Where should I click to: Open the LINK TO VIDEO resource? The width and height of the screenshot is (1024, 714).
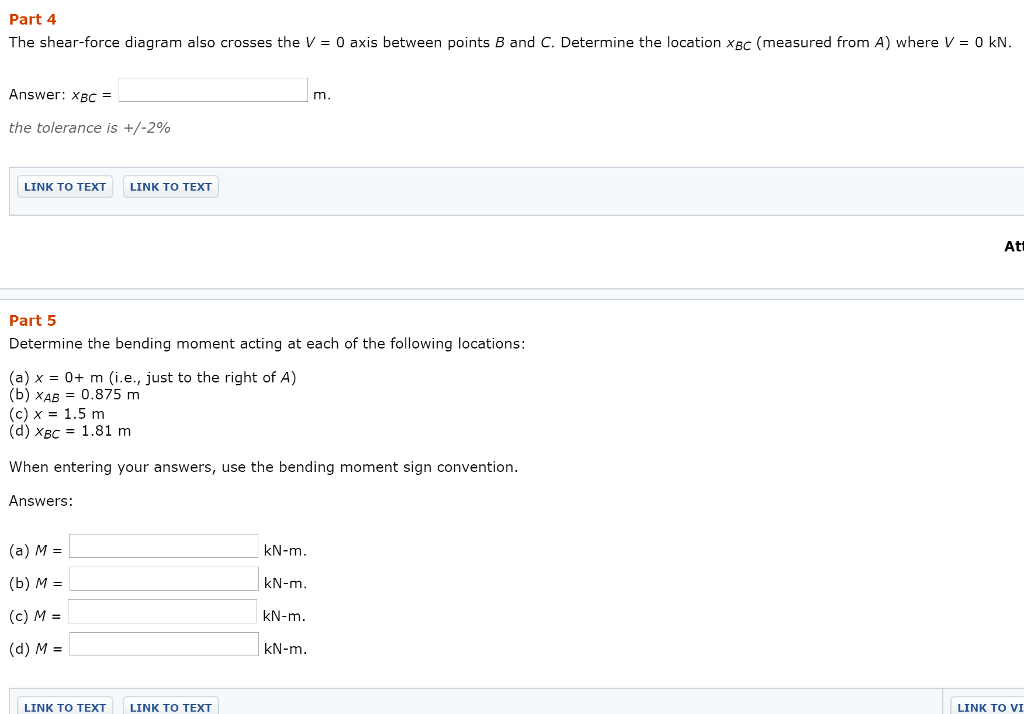click(x=990, y=707)
